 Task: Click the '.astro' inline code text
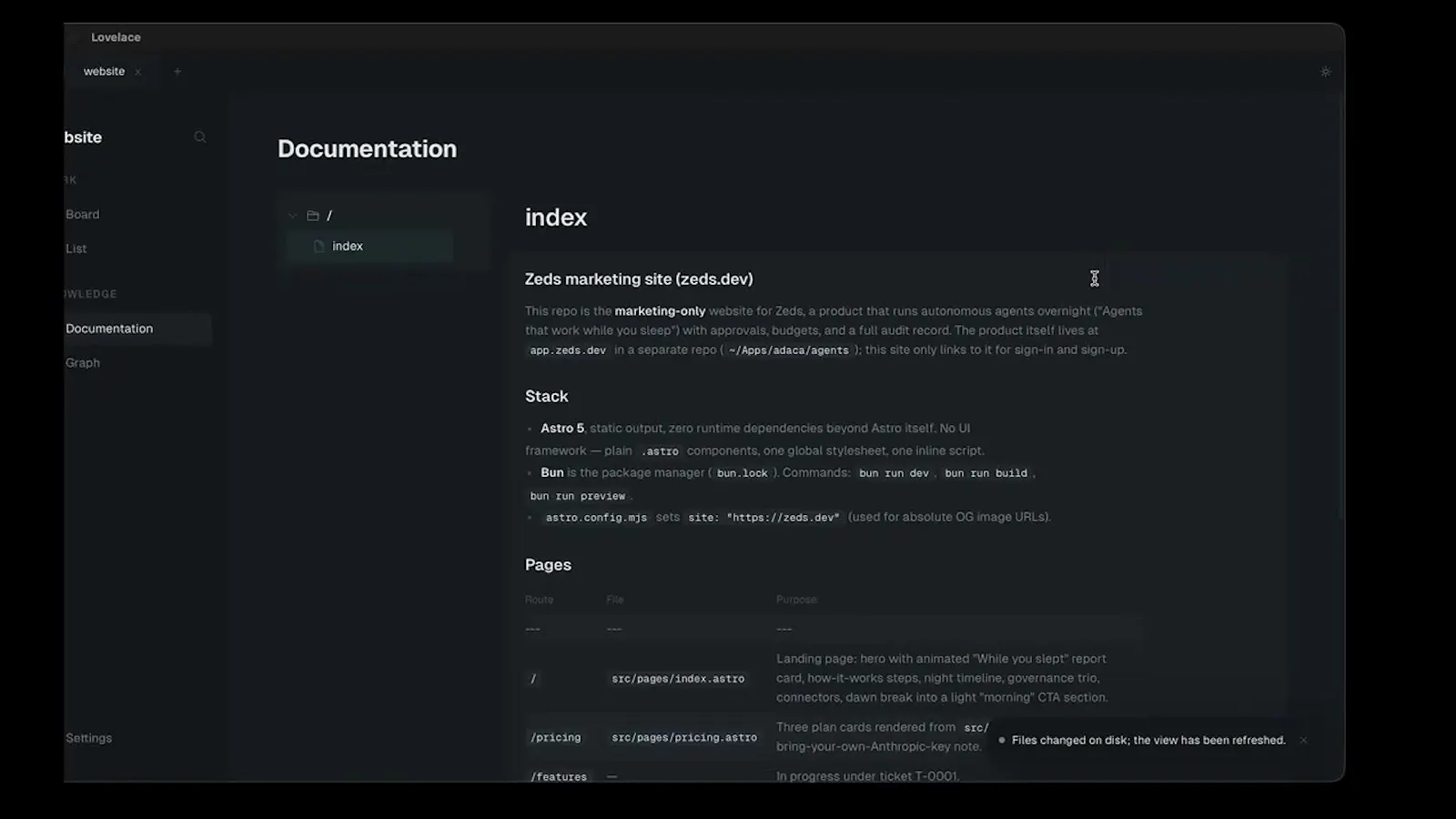point(662,451)
